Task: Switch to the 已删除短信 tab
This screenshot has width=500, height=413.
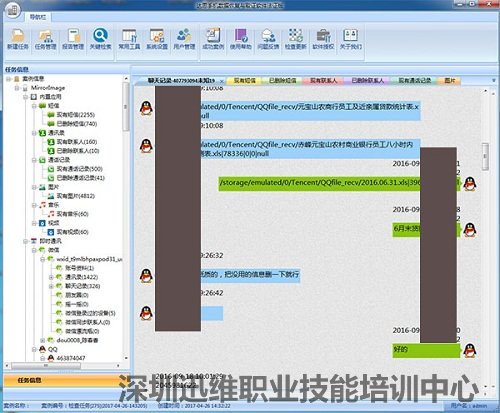Action: point(283,81)
